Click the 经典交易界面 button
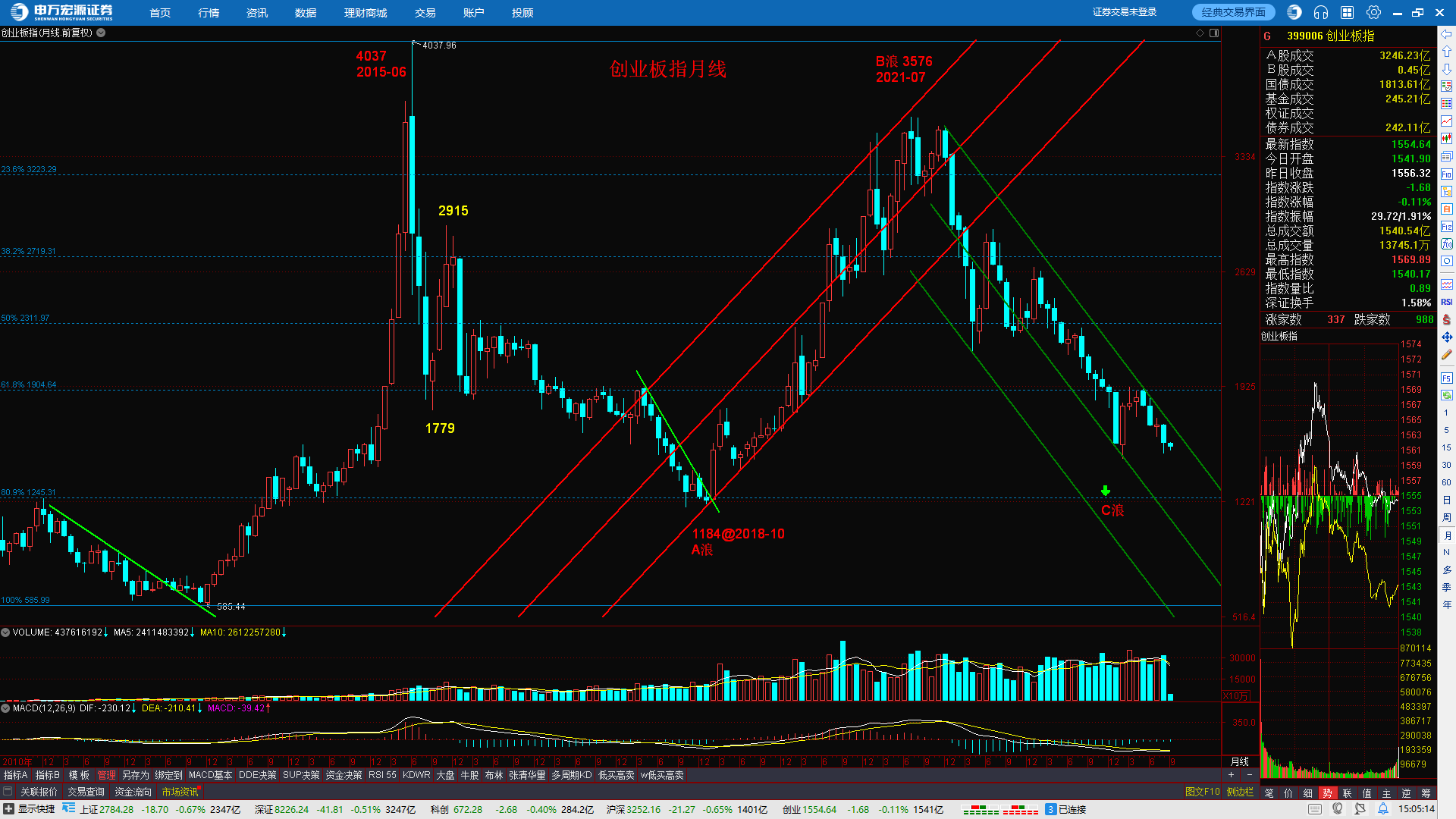Screen dimensions: 1456x819 [x=1234, y=12]
